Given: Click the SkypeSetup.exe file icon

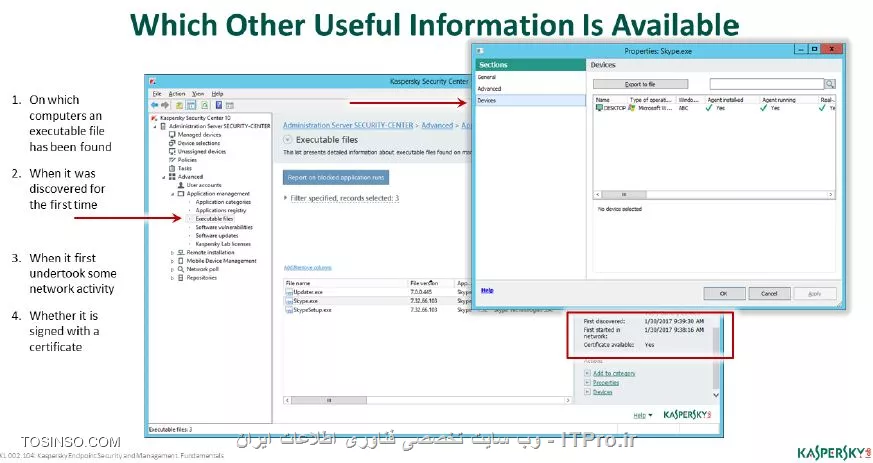Looking at the screenshot, I should pyautogui.click(x=289, y=309).
